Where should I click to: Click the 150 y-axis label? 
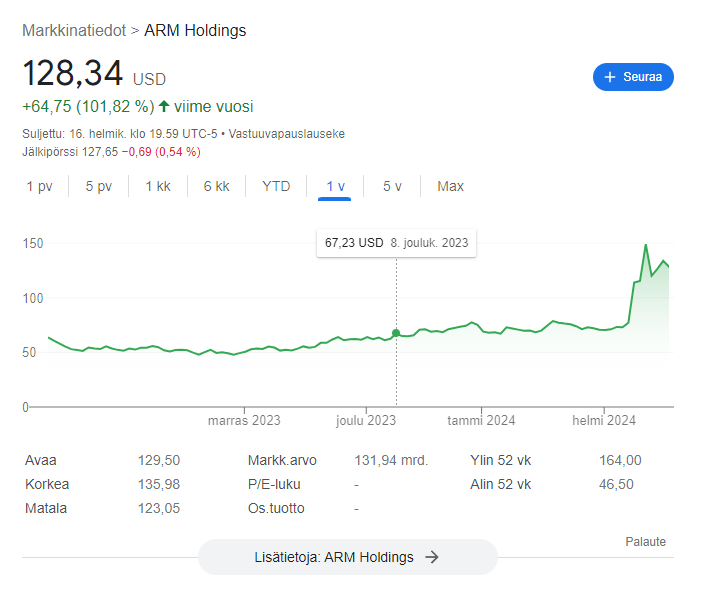point(33,243)
